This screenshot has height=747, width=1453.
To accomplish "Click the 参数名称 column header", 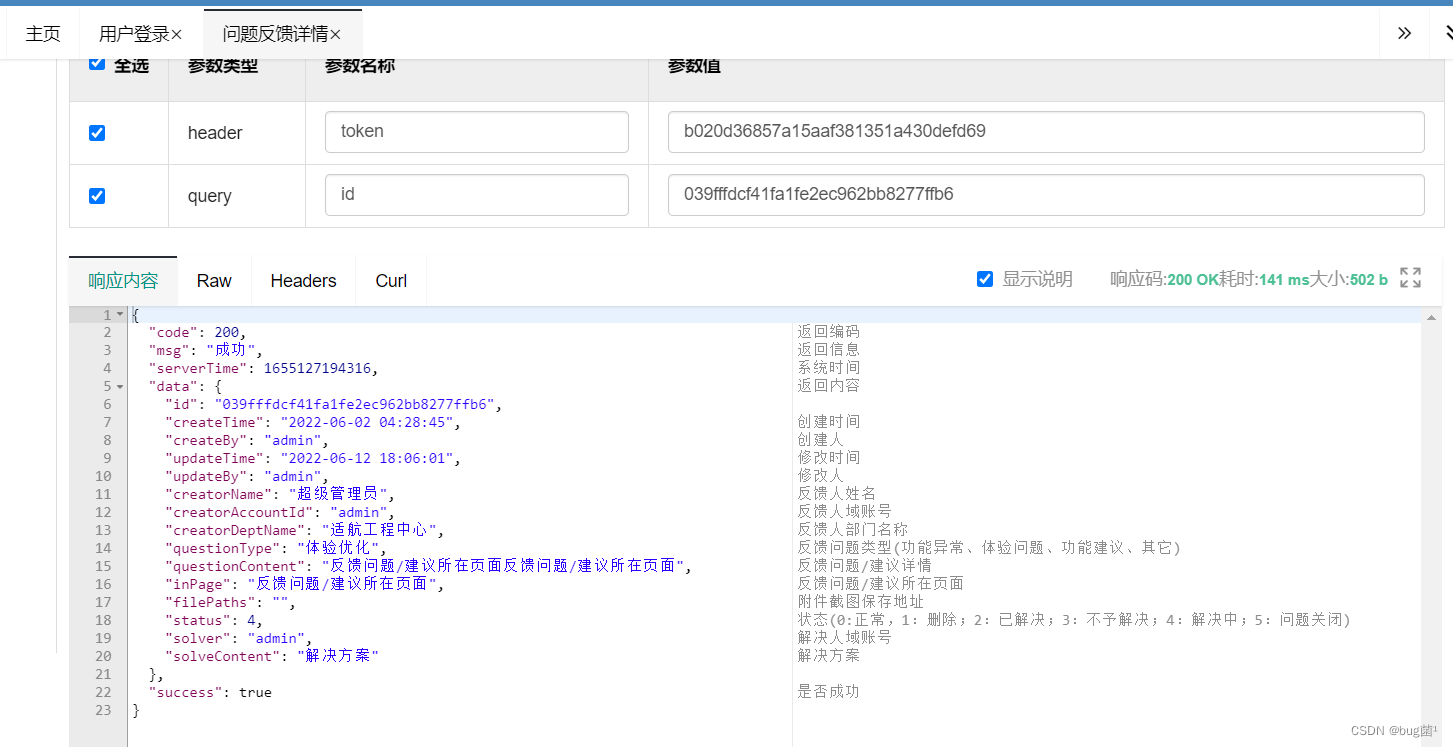I will [360, 67].
